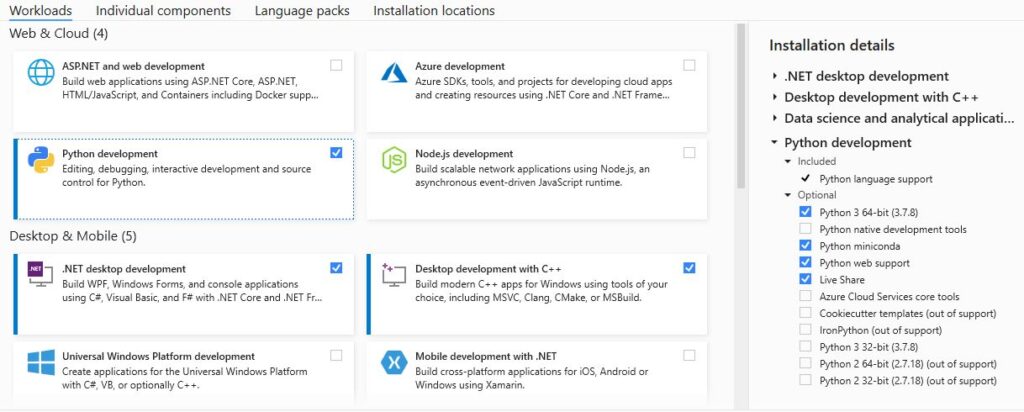Click the Python logo icon

tap(41, 160)
